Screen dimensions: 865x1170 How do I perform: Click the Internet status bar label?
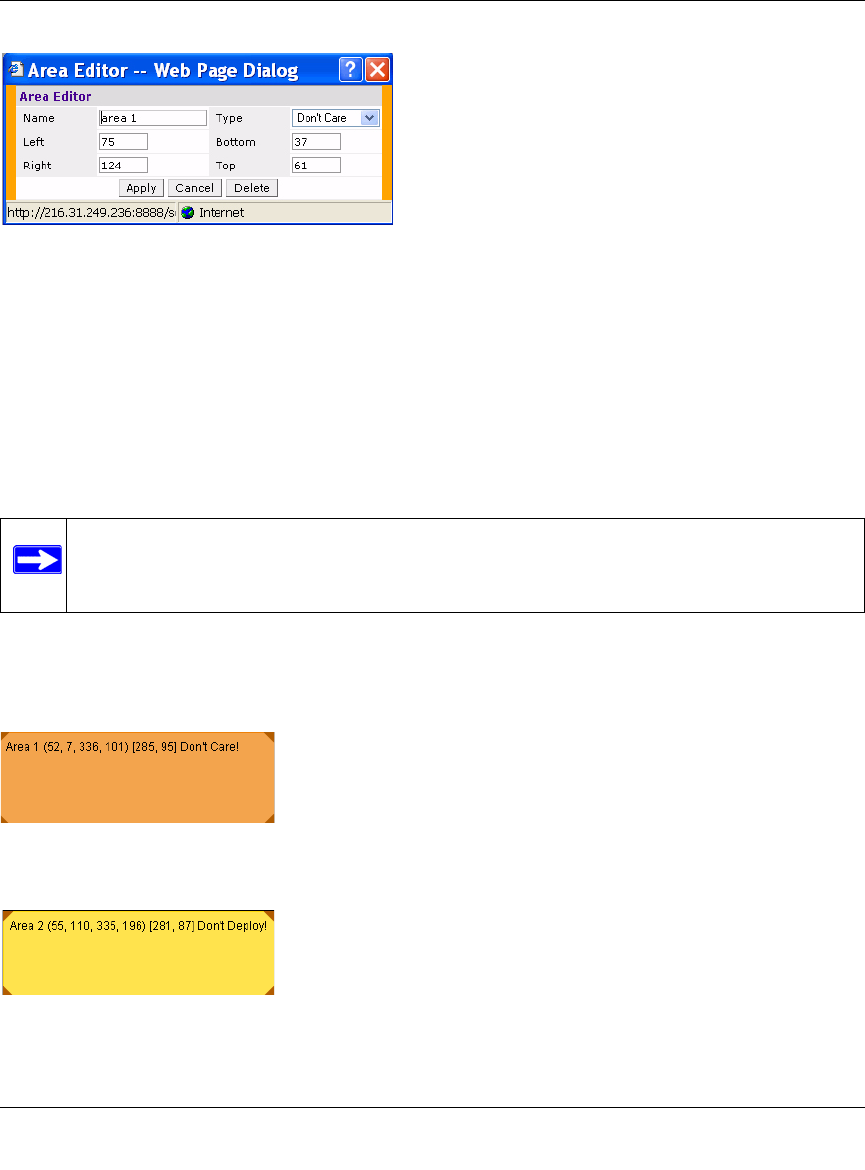click(222, 213)
